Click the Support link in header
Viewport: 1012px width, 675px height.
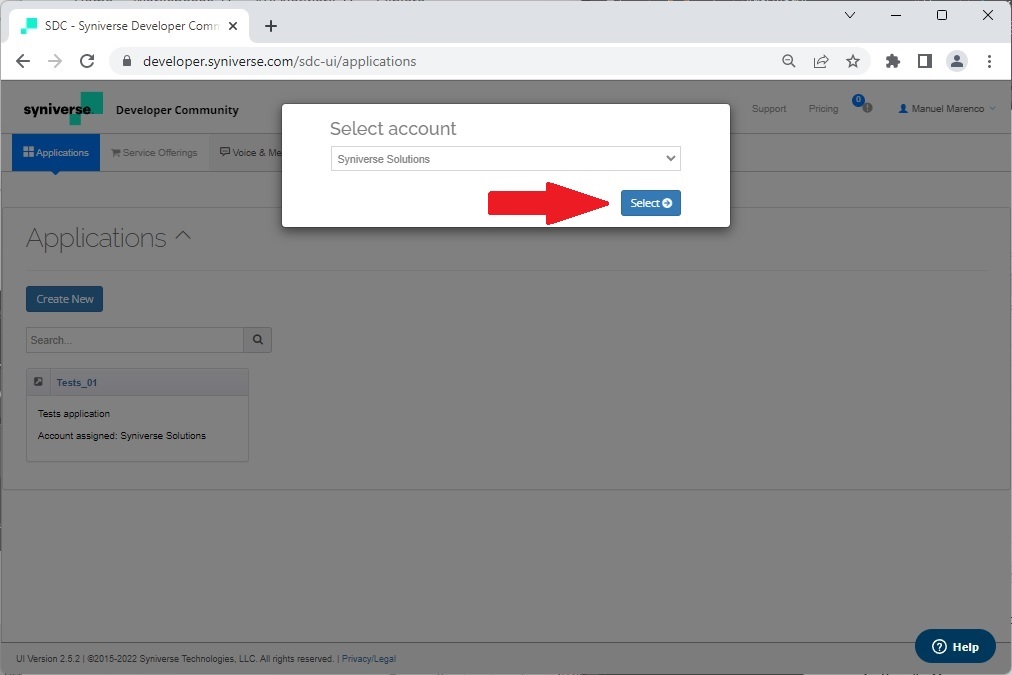pos(769,108)
